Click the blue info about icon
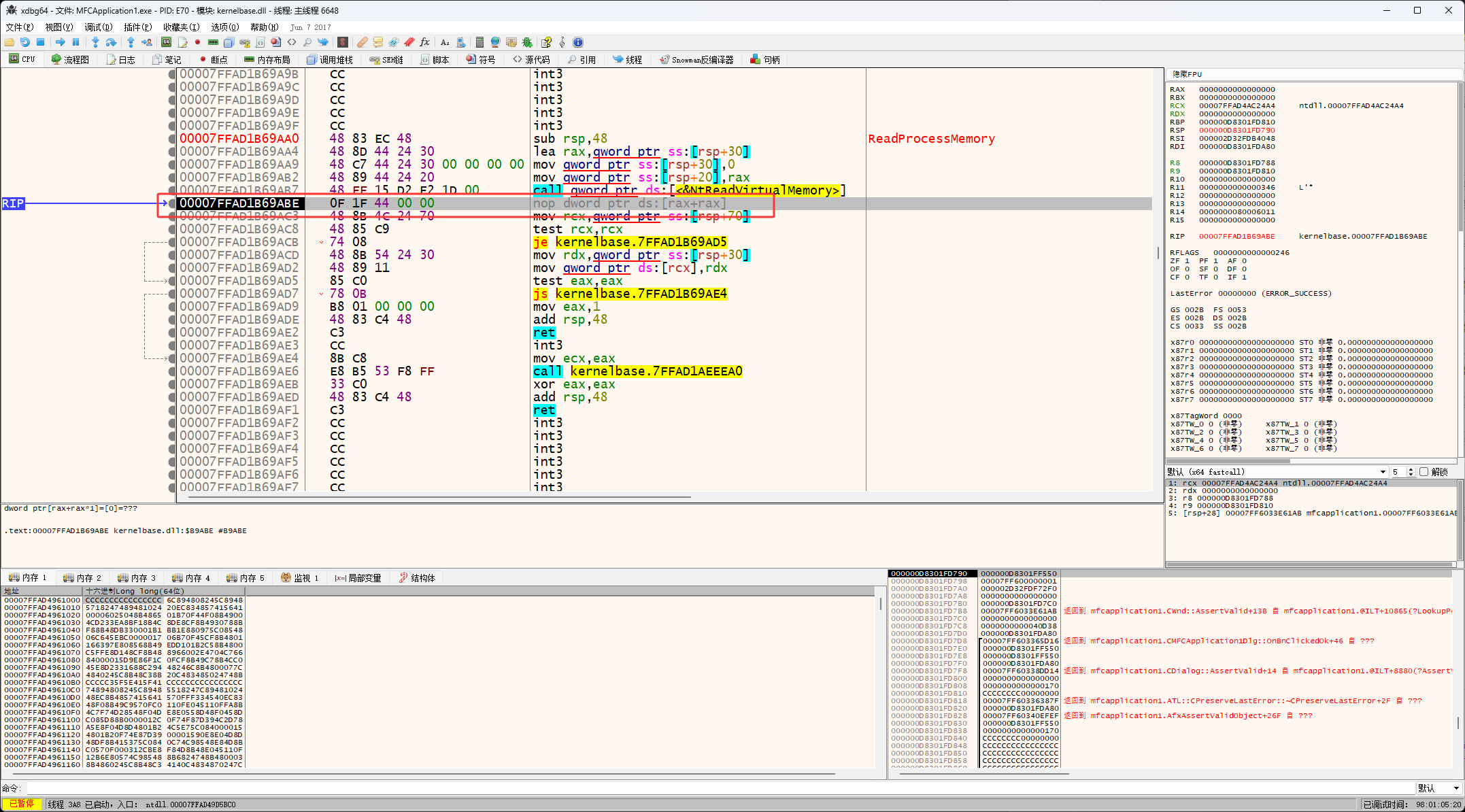Viewport: 1465px width, 812px height. coord(578,42)
